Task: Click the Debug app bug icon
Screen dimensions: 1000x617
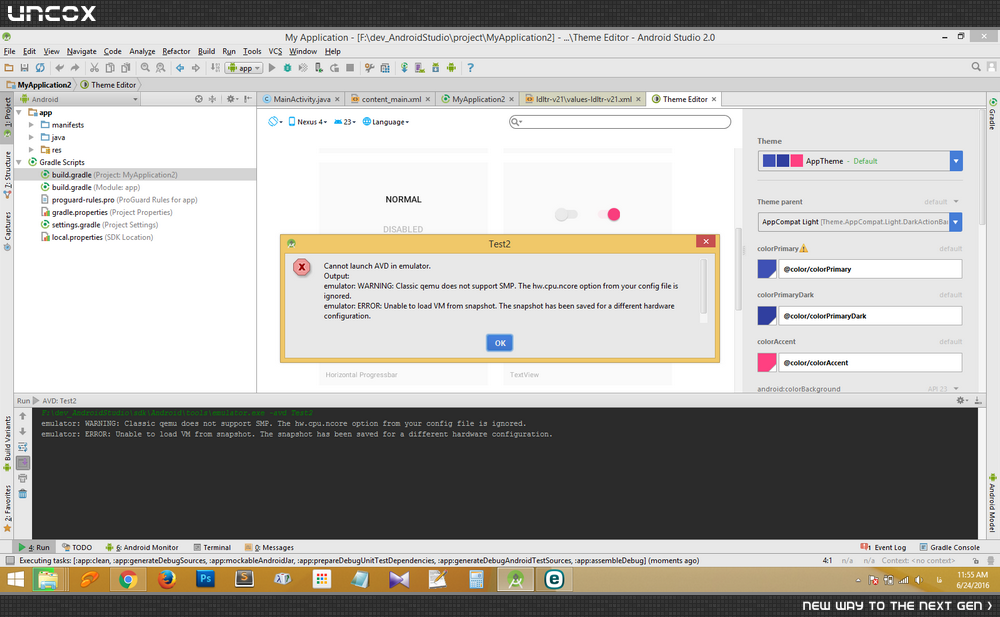Action: tap(288, 68)
